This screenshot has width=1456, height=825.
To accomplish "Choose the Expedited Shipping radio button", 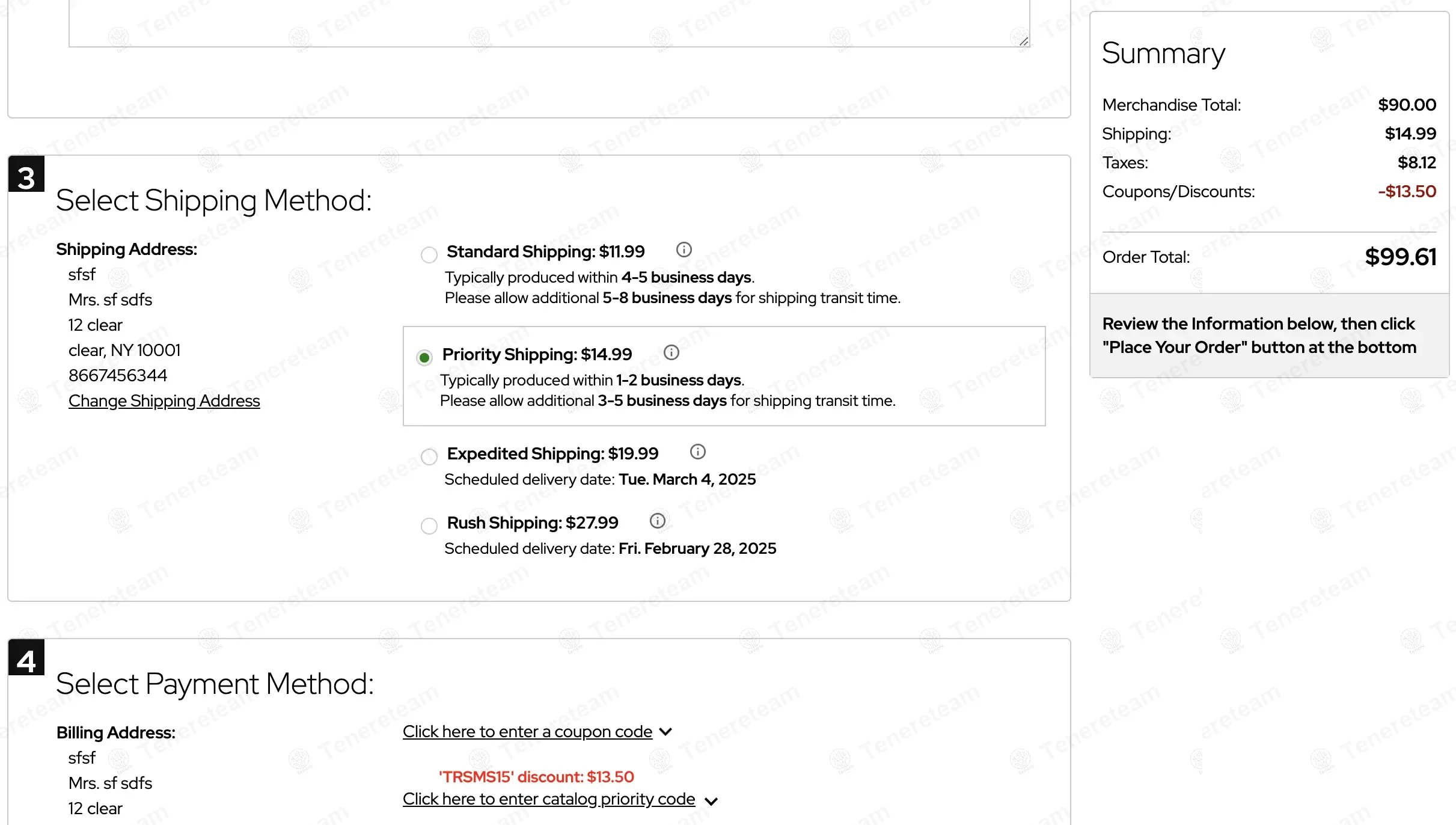I will (x=429, y=457).
